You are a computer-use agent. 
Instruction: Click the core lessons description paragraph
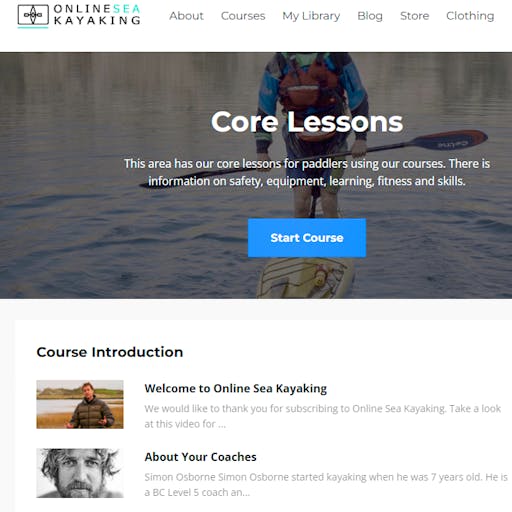tap(307, 172)
